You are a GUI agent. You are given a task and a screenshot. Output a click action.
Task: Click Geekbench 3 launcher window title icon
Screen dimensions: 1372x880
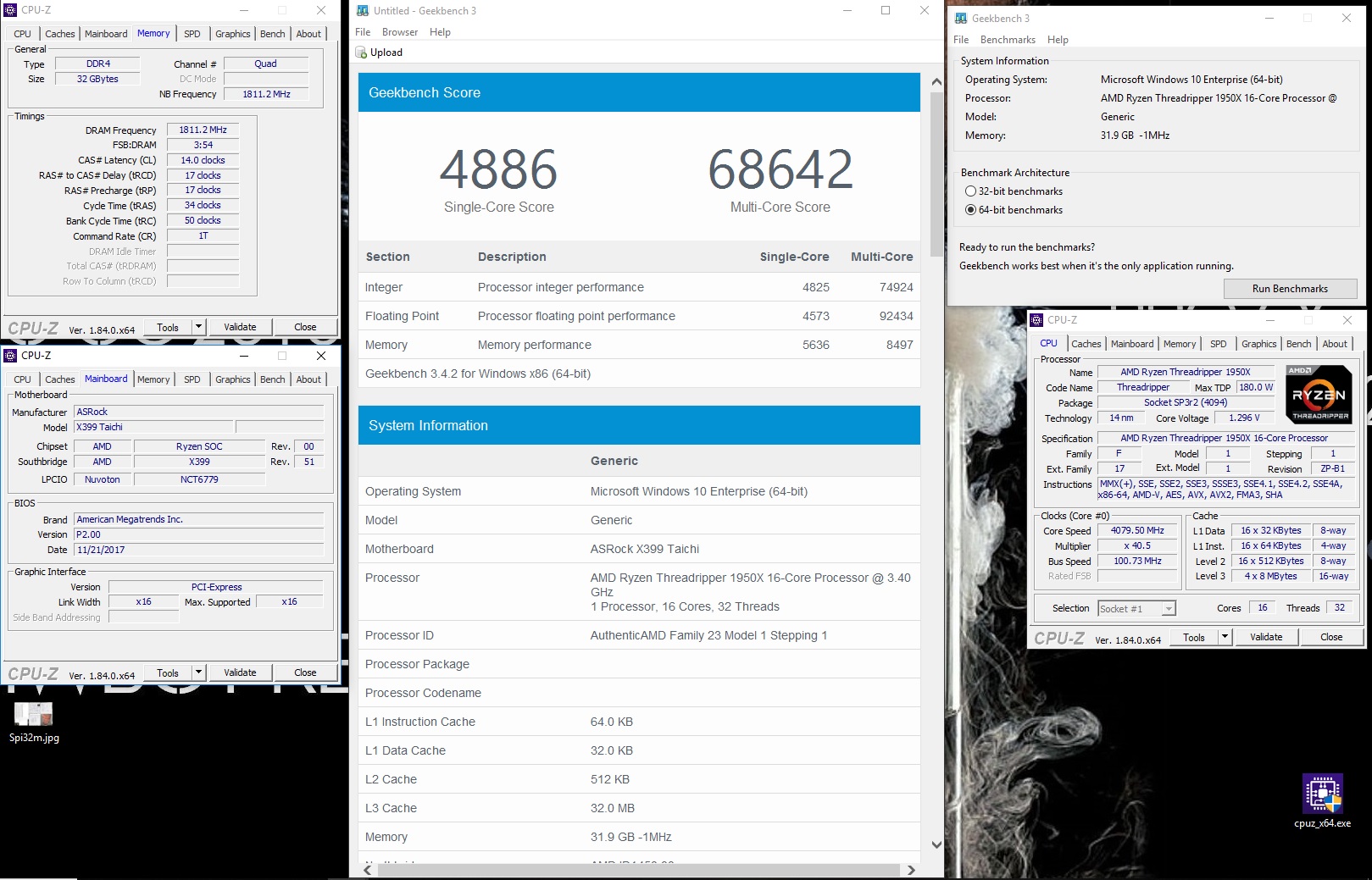coord(961,19)
